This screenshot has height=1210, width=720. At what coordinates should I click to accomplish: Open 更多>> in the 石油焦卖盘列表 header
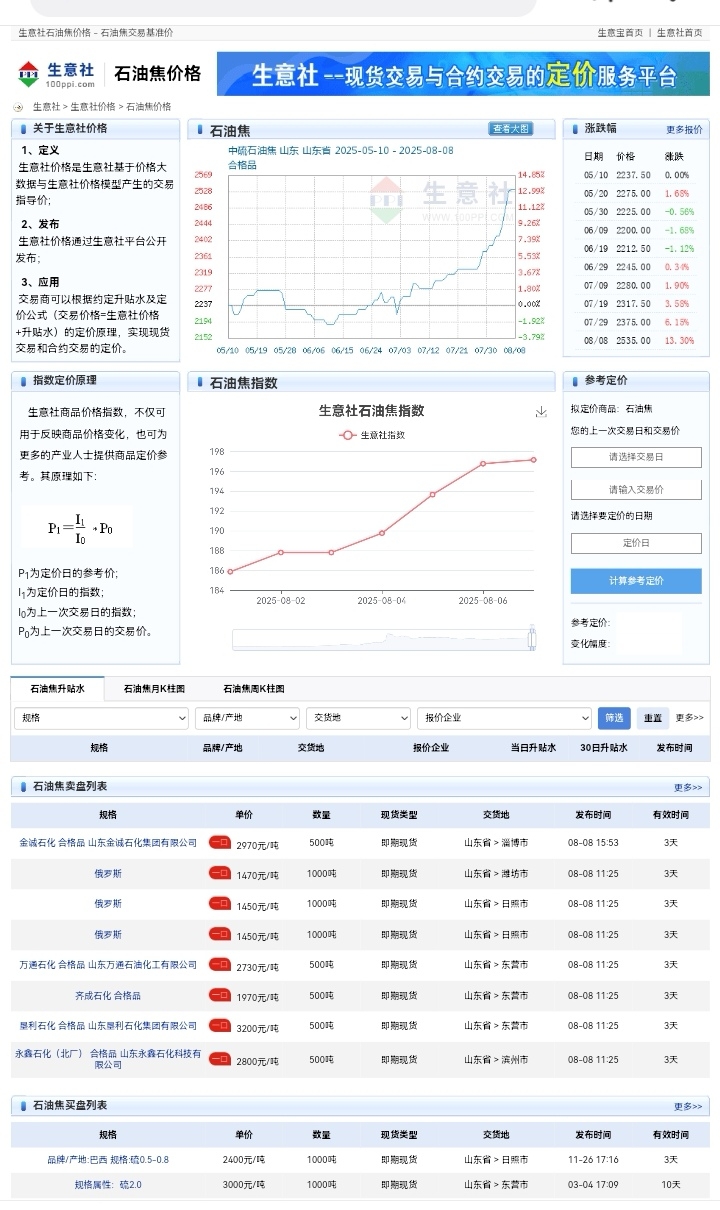pos(688,788)
